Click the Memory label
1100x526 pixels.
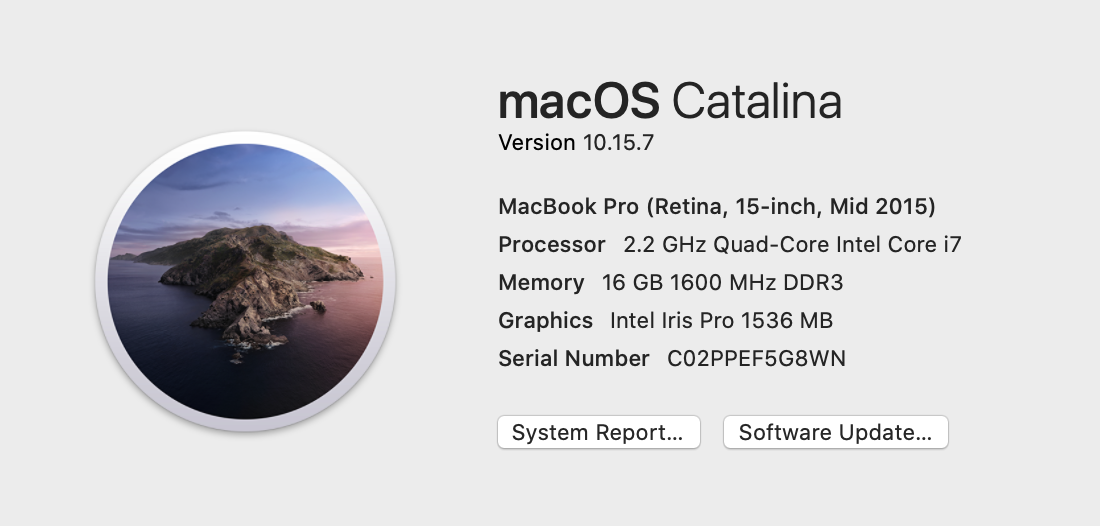[x=541, y=283]
